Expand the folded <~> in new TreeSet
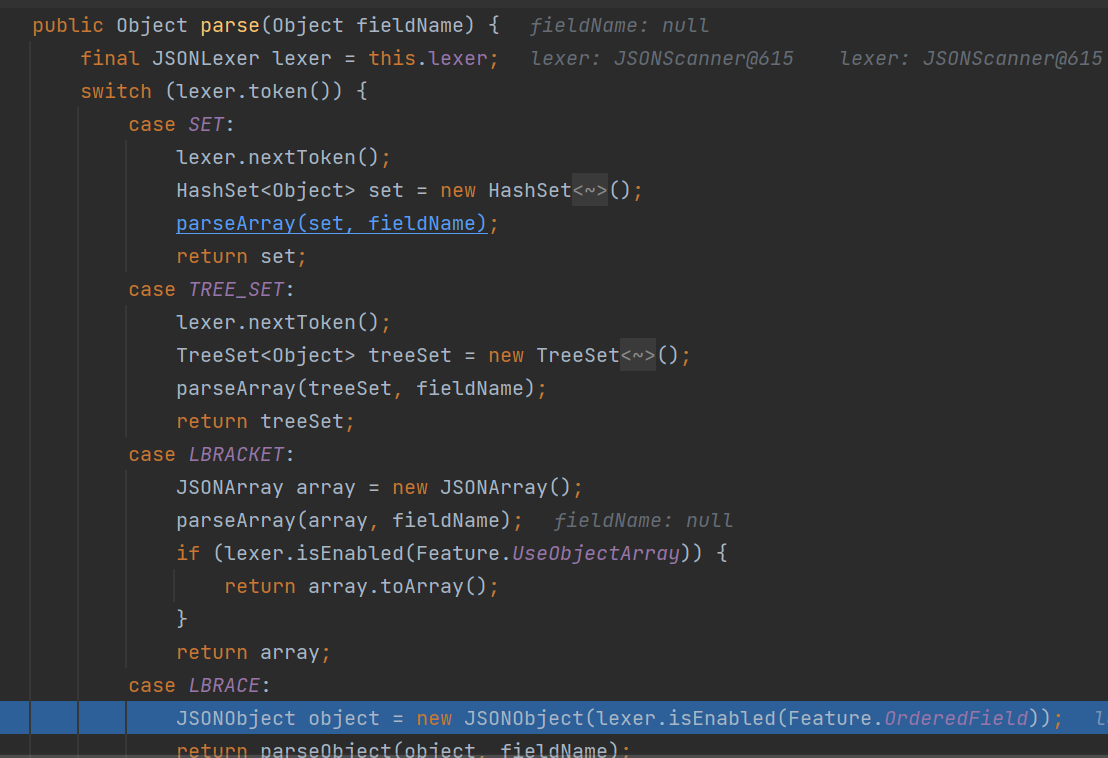The height and width of the screenshot is (758, 1108). 638,355
